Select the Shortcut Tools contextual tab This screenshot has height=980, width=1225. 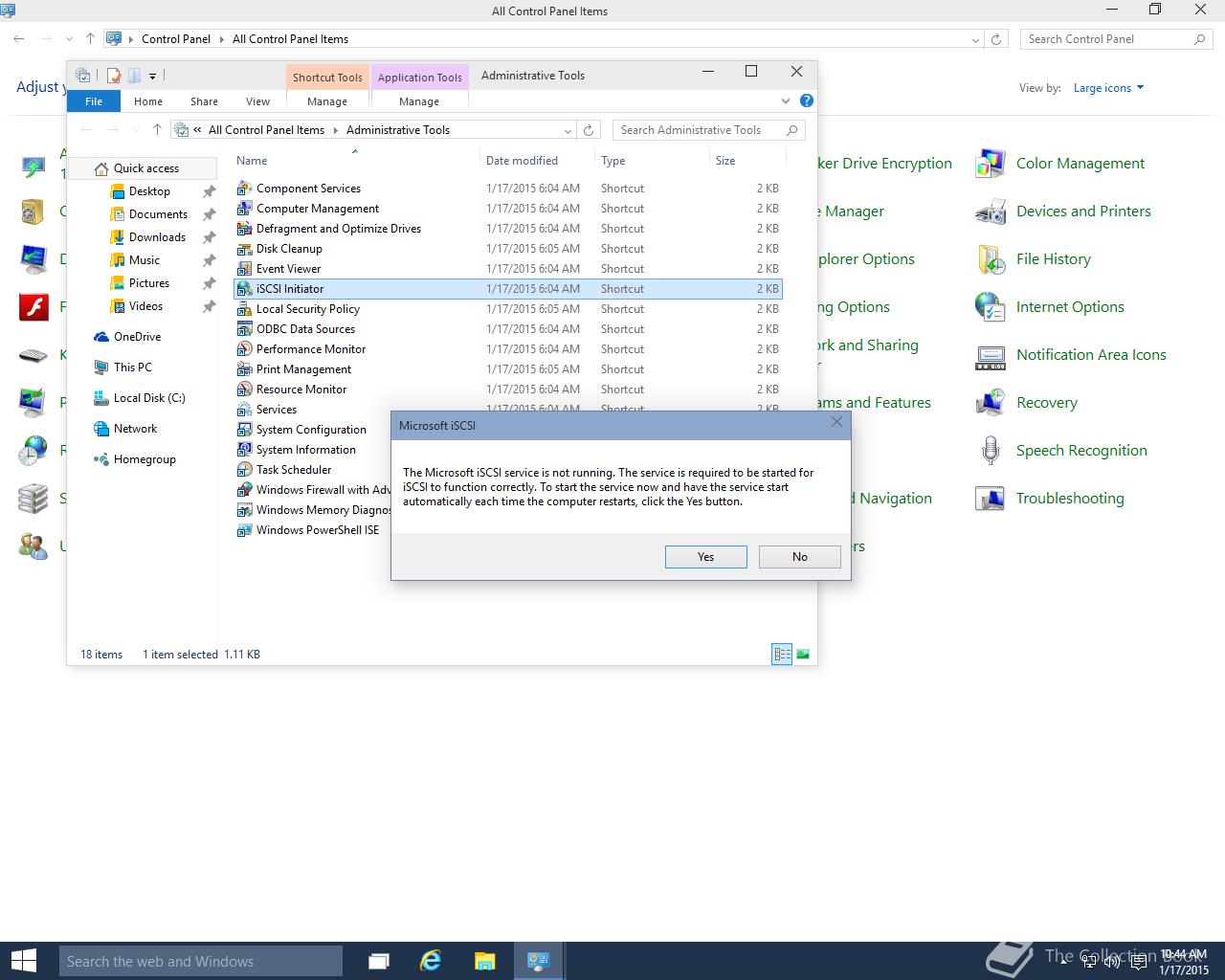(x=327, y=78)
